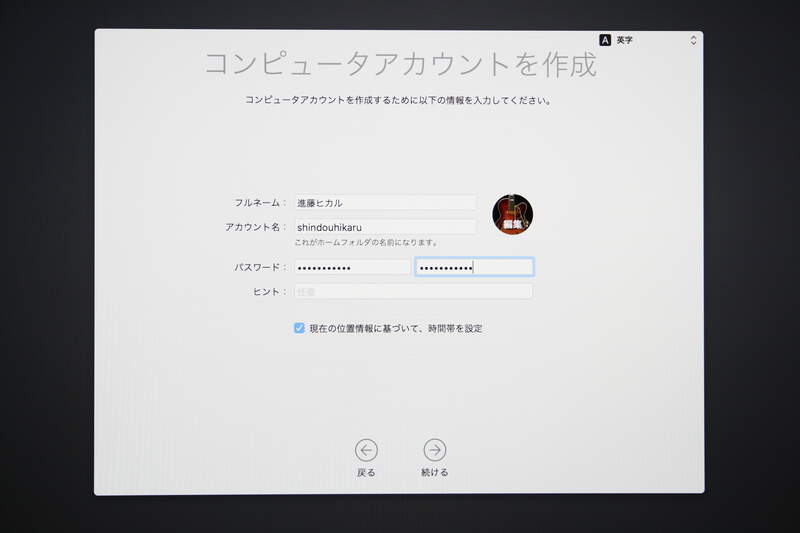Click the パスワード field label
The width and height of the screenshot is (800, 533).
[259, 267]
